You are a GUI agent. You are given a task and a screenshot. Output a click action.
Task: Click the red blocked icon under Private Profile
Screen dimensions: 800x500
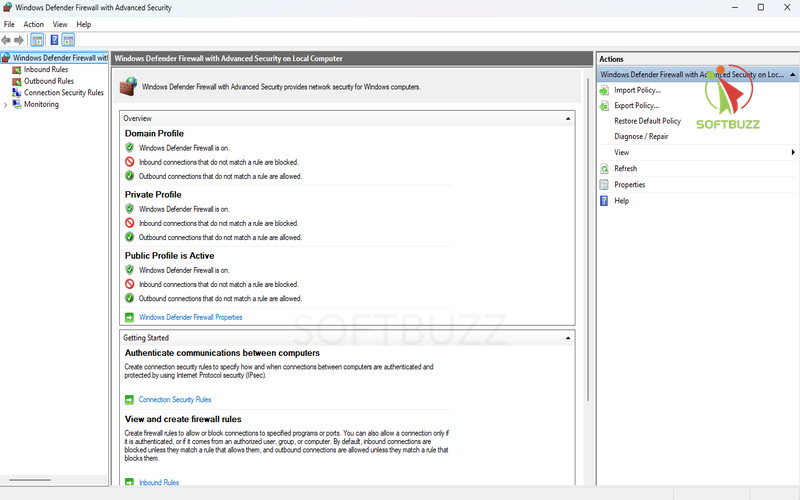[130, 223]
